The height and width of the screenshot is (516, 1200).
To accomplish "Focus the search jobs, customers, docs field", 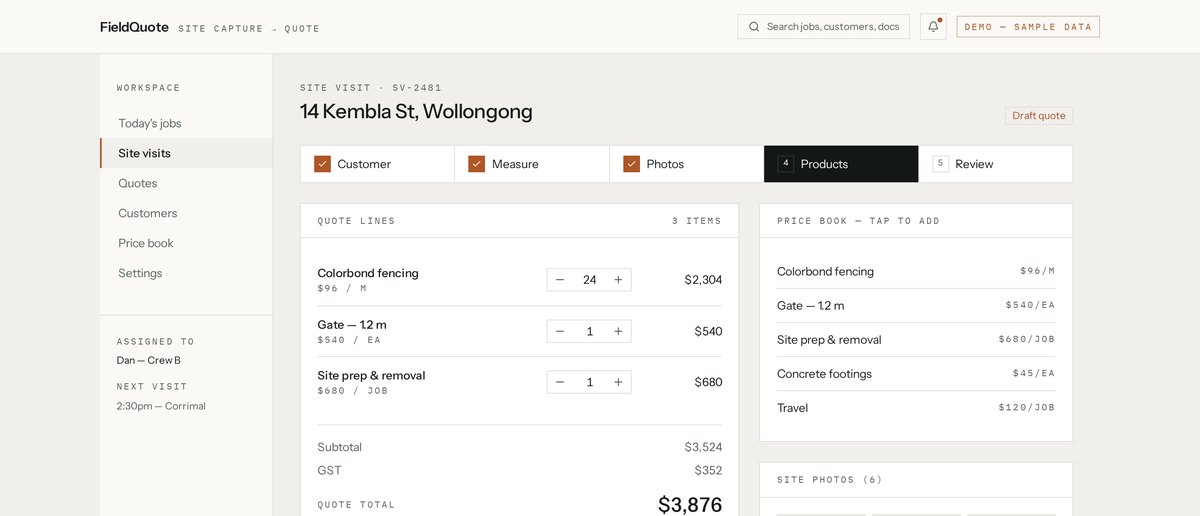I will [824, 27].
